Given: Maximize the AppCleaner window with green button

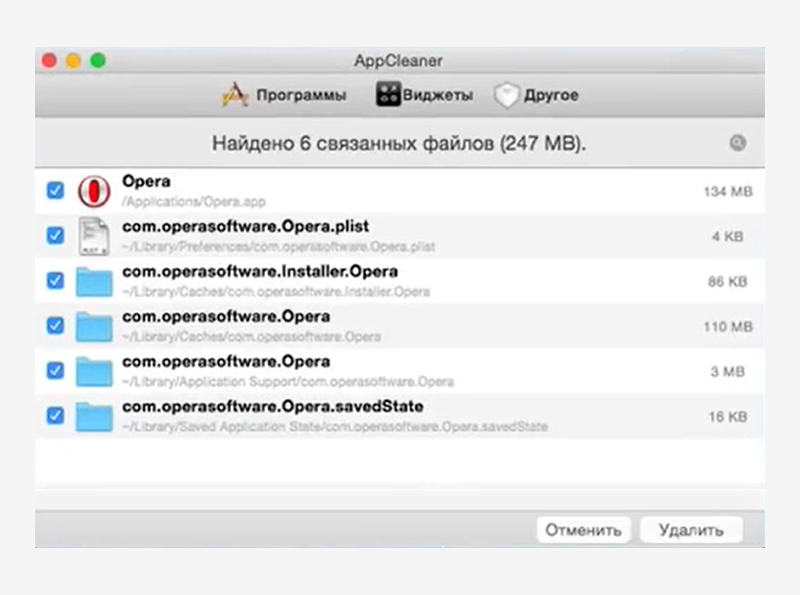Looking at the screenshot, I should [98, 61].
